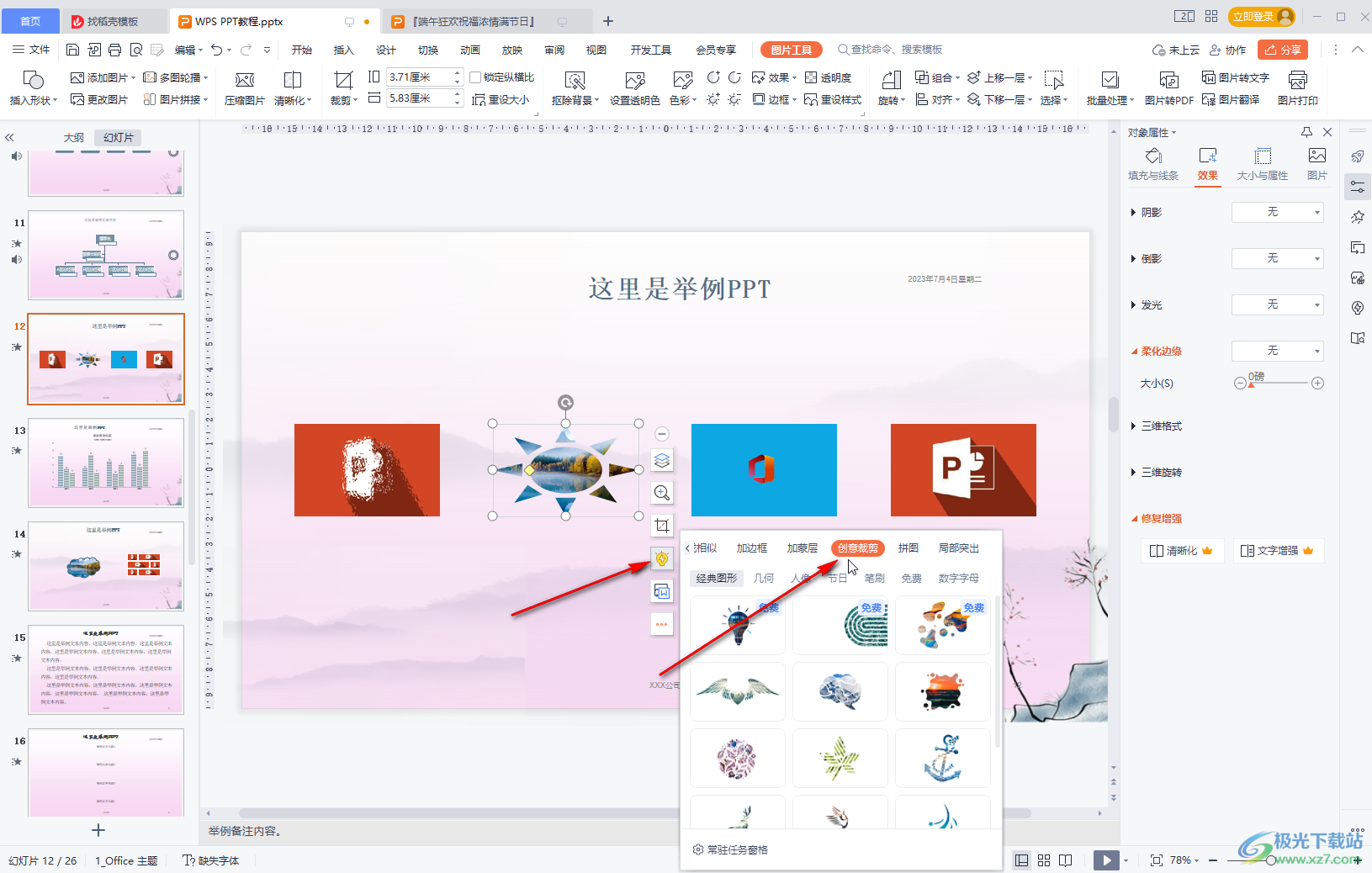The width and height of the screenshot is (1372, 873).
Task: Click 清晰化 enhancement button in right panel
Action: click(1181, 551)
